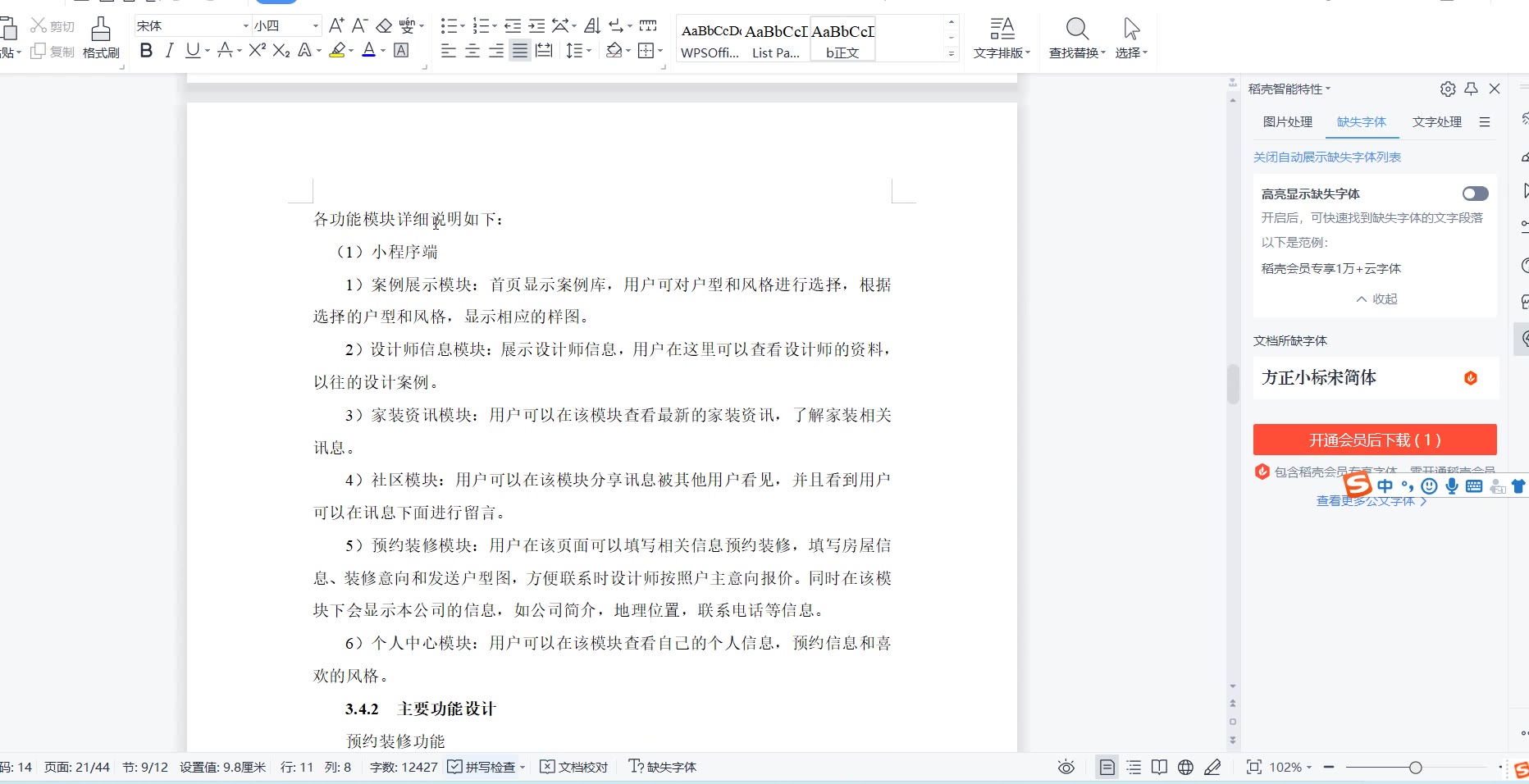Open the side panel settings gear

point(1448,89)
